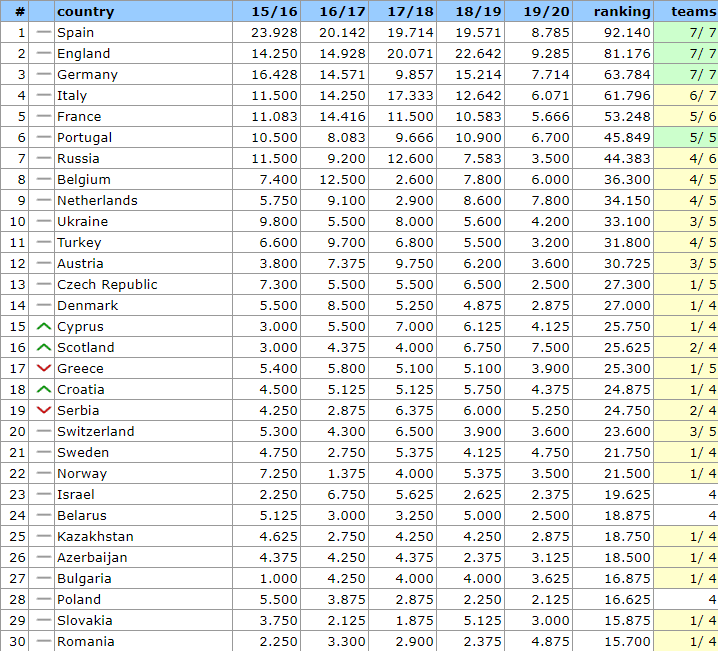Click Italy's yellow 6/7 teams cell

coord(686,96)
